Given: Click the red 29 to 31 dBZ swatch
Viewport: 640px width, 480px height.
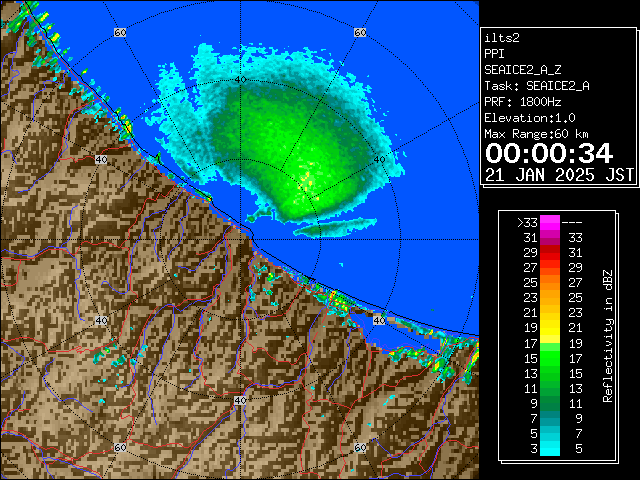Looking at the screenshot, I should [x=550, y=253].
